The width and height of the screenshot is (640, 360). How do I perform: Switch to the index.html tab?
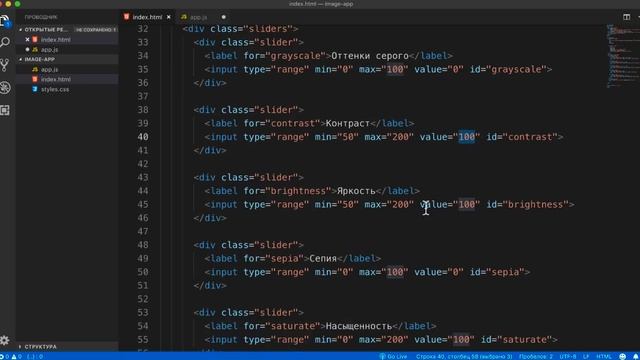147,17
